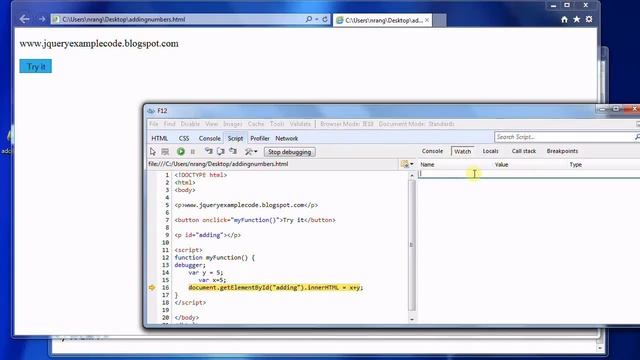The width and height of the screenshot is (640, 360).
Task: Switch to the CSS tab in F12
Action: [x=184, y=138]
